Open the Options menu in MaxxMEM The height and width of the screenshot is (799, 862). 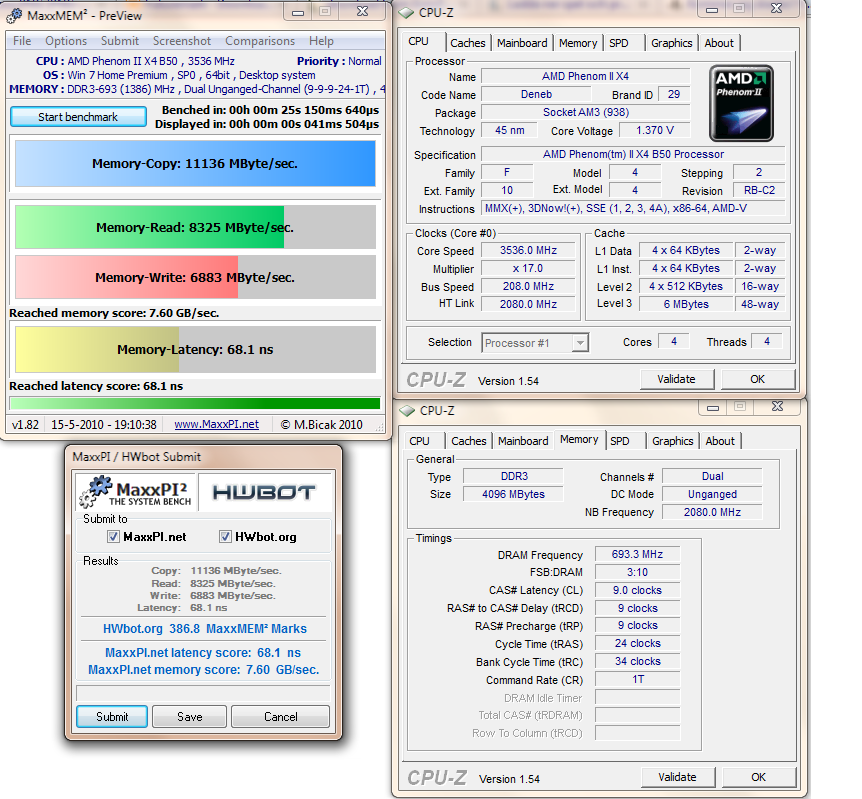(66, 41)
